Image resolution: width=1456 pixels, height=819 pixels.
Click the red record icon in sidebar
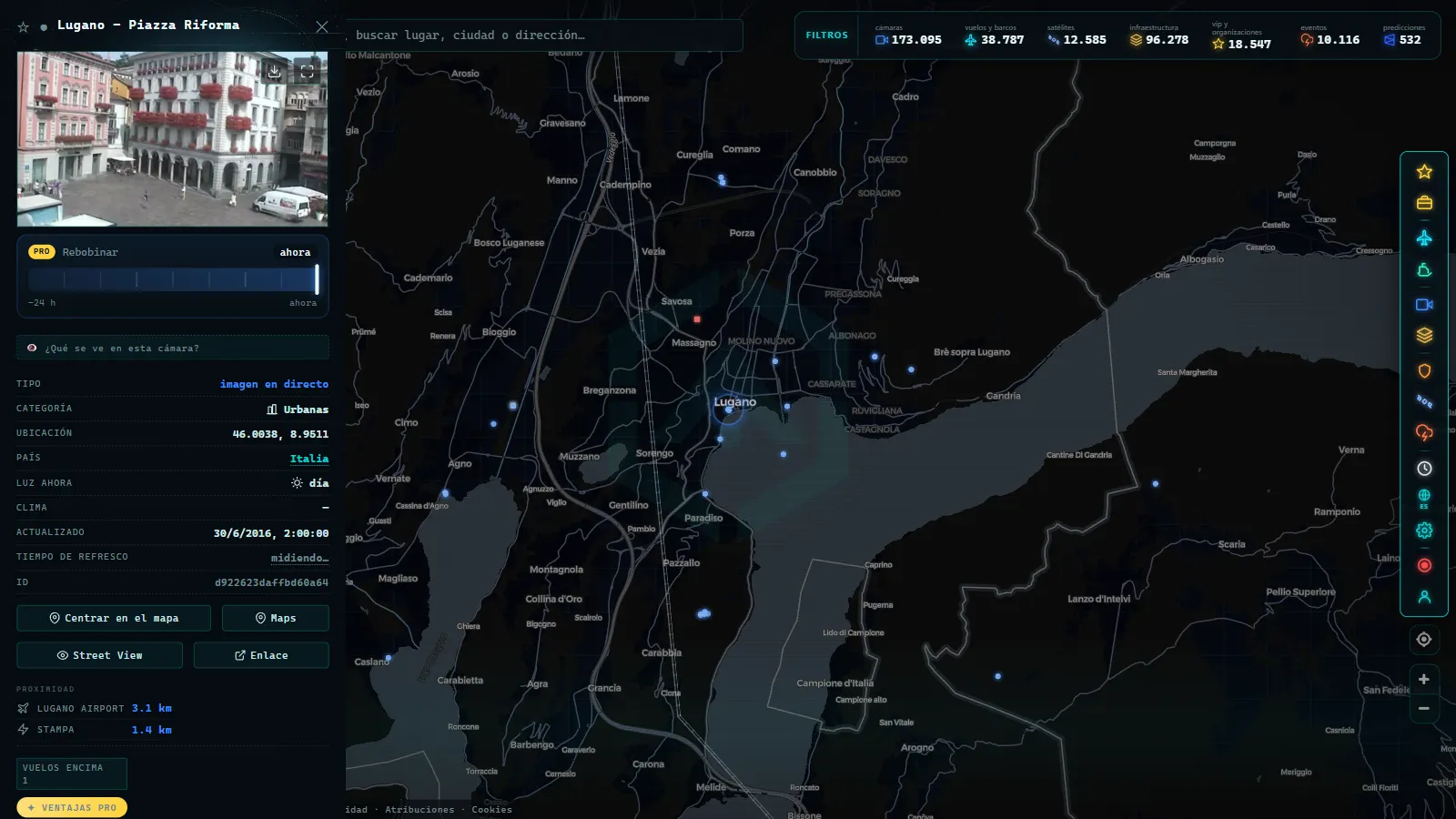click(1424, 566)
